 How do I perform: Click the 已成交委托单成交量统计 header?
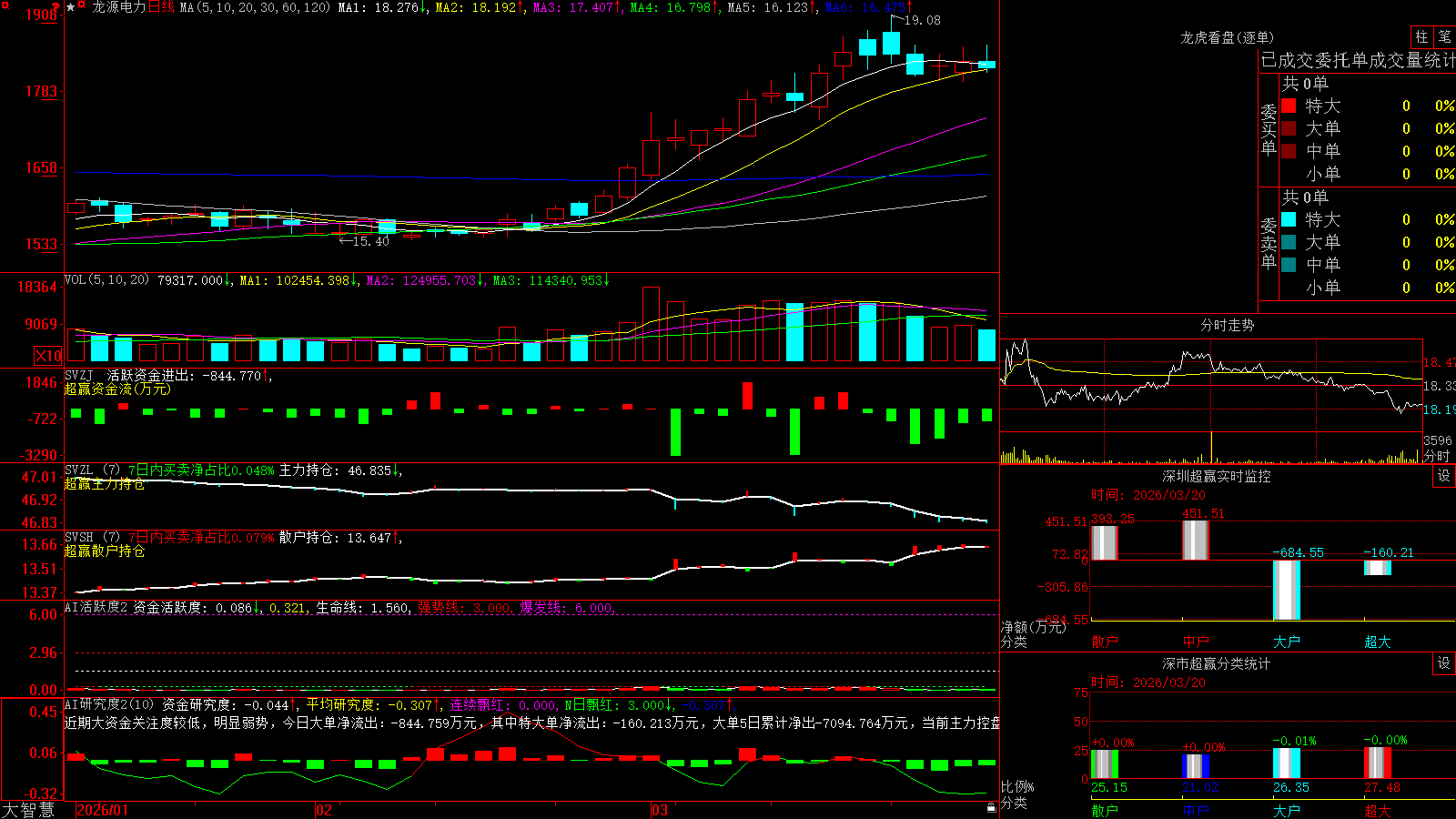pyautogui.click(x=1358, y=60)
